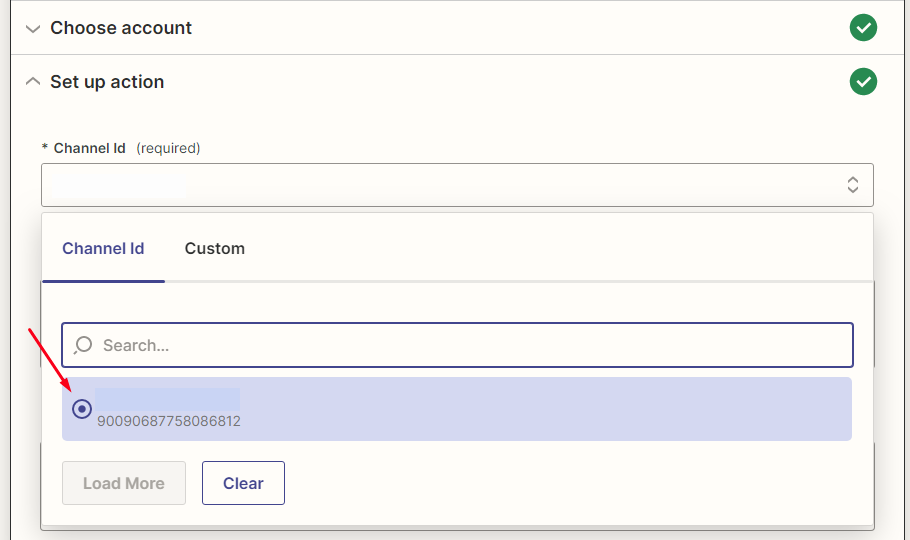Switch to the Custom tab
The height and width of the screenshot is (540, 910).
coord(214,248)
